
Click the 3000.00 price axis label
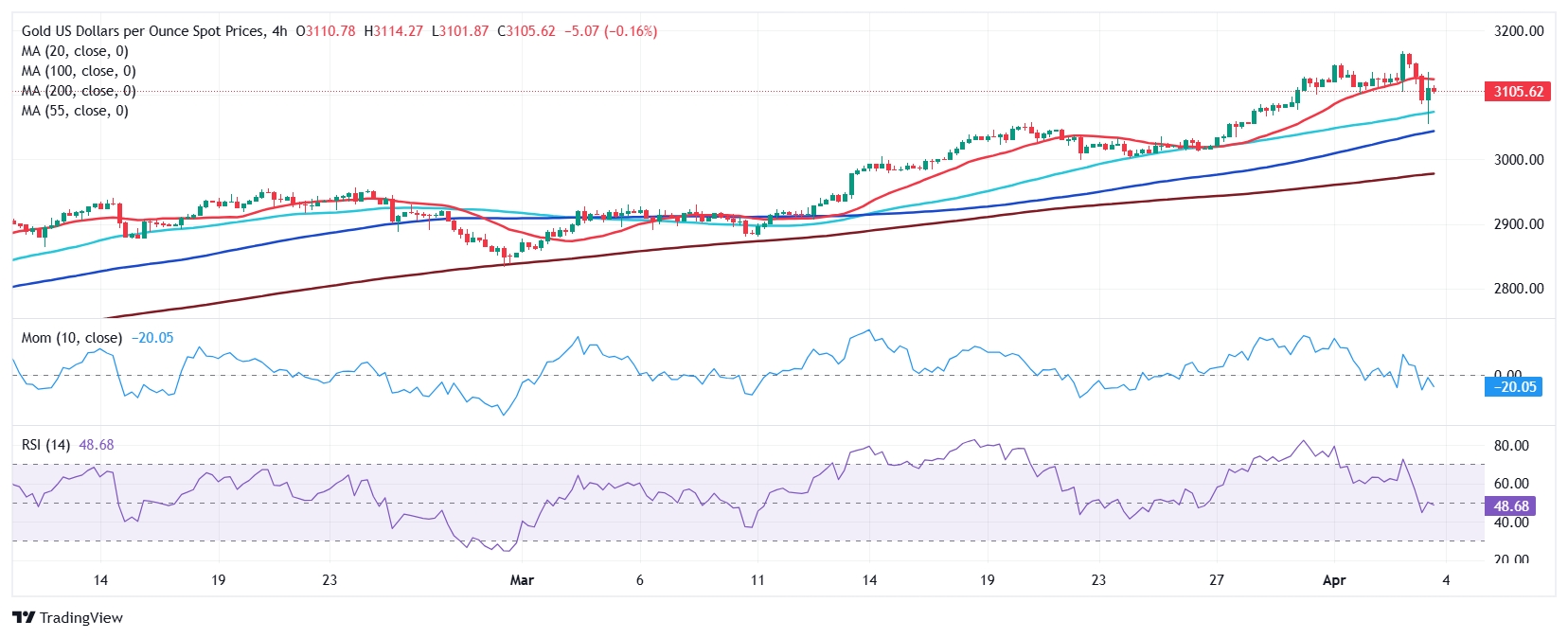(x=1518, y=160)
